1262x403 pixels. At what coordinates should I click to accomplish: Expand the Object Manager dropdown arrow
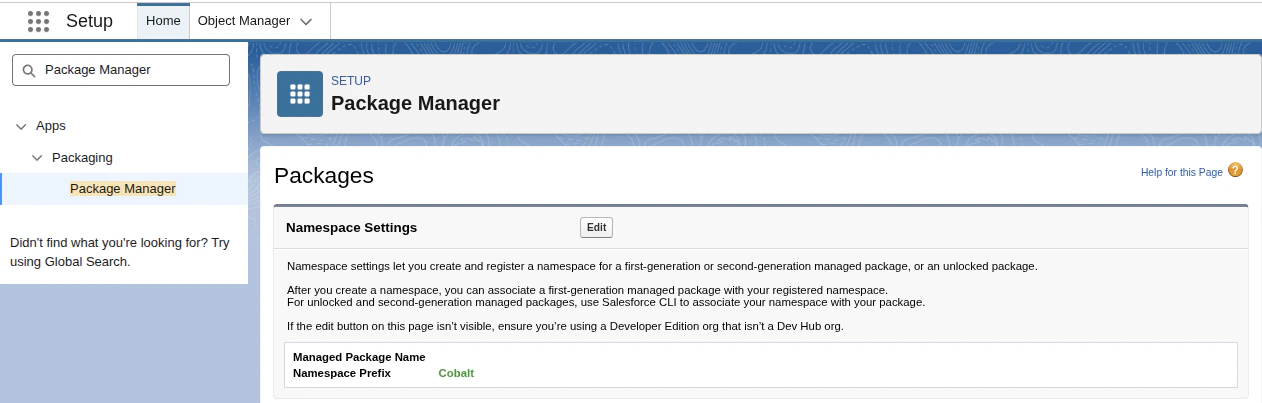306,21
